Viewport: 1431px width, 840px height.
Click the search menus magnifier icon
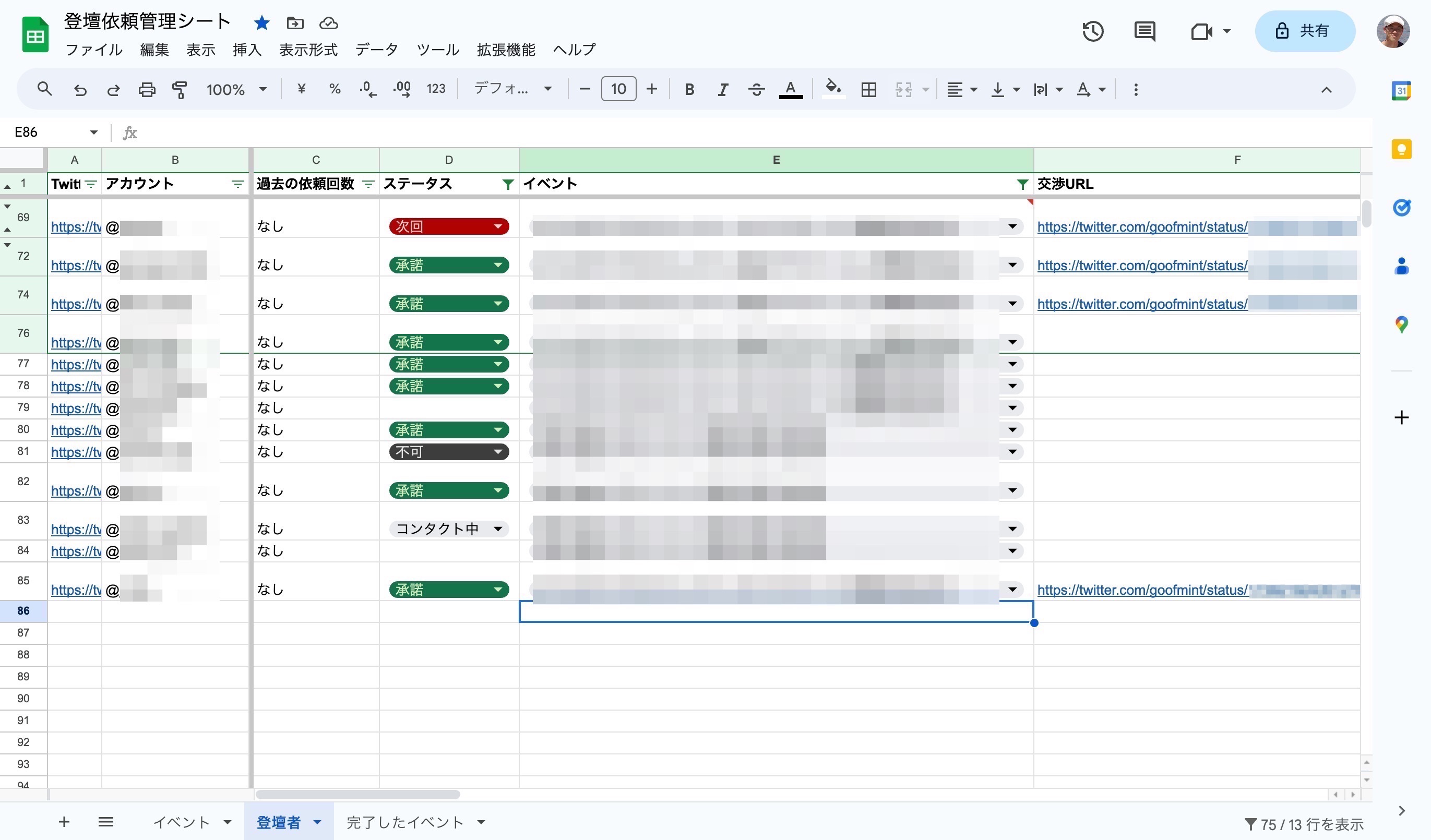click(x=44, y=89)
